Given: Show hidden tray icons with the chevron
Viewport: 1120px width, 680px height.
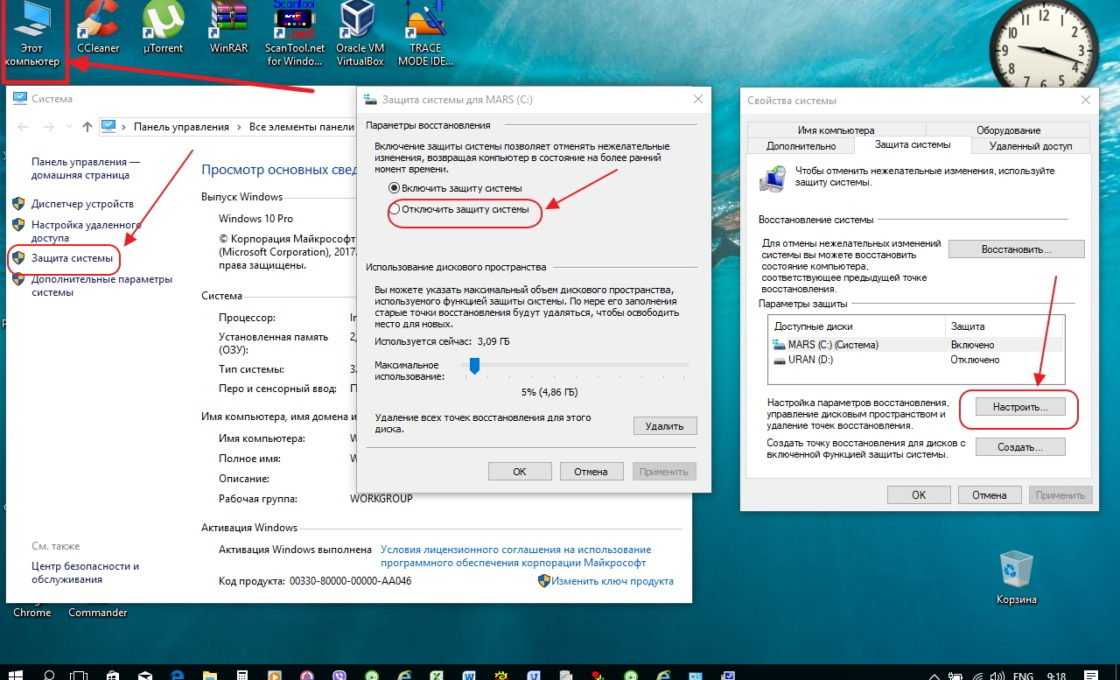Looking at the screenshot, I should (x=933, y=673).
